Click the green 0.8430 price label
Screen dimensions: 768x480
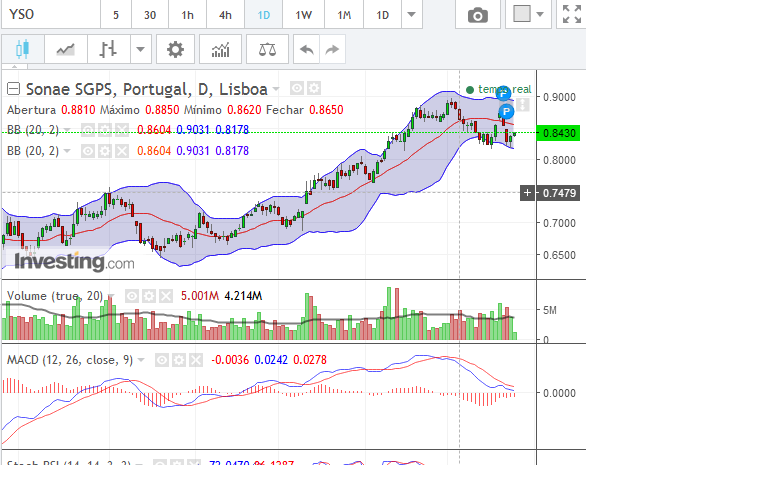point(558,133)
